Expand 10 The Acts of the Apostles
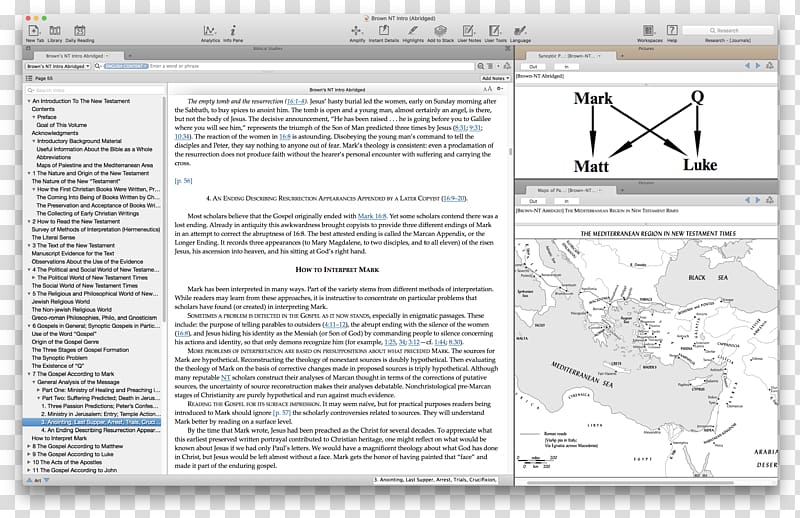This screenshot has width=800, height=518. pos(29,462)
